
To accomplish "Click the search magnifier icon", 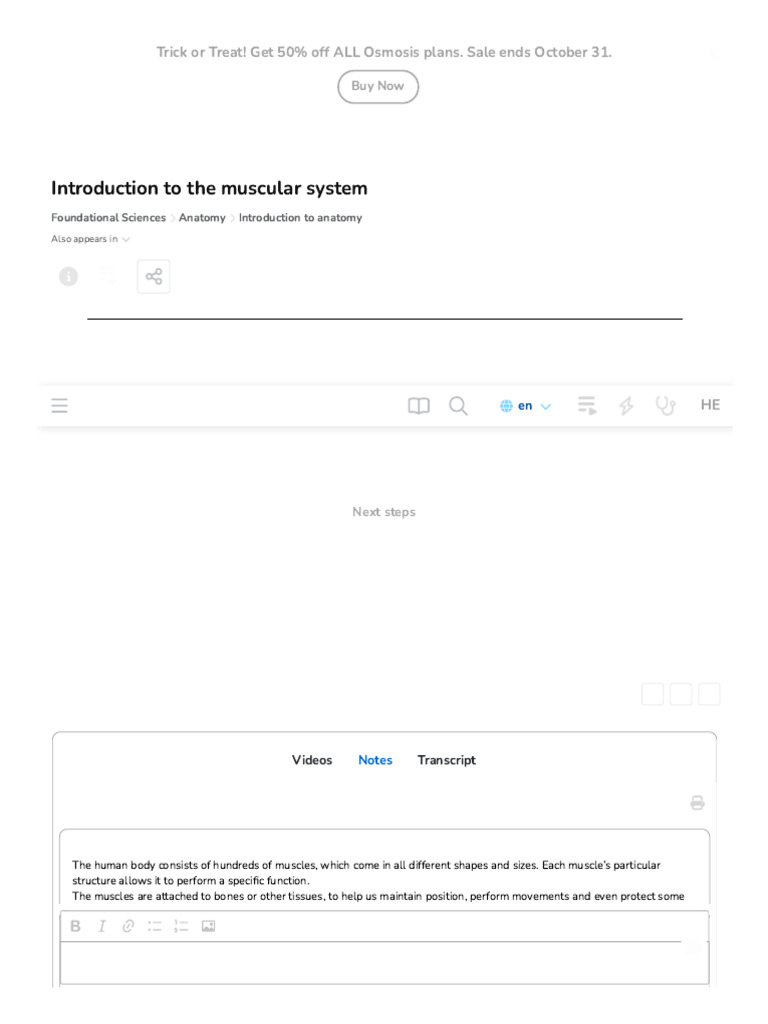I will click(x=458, y=406).
